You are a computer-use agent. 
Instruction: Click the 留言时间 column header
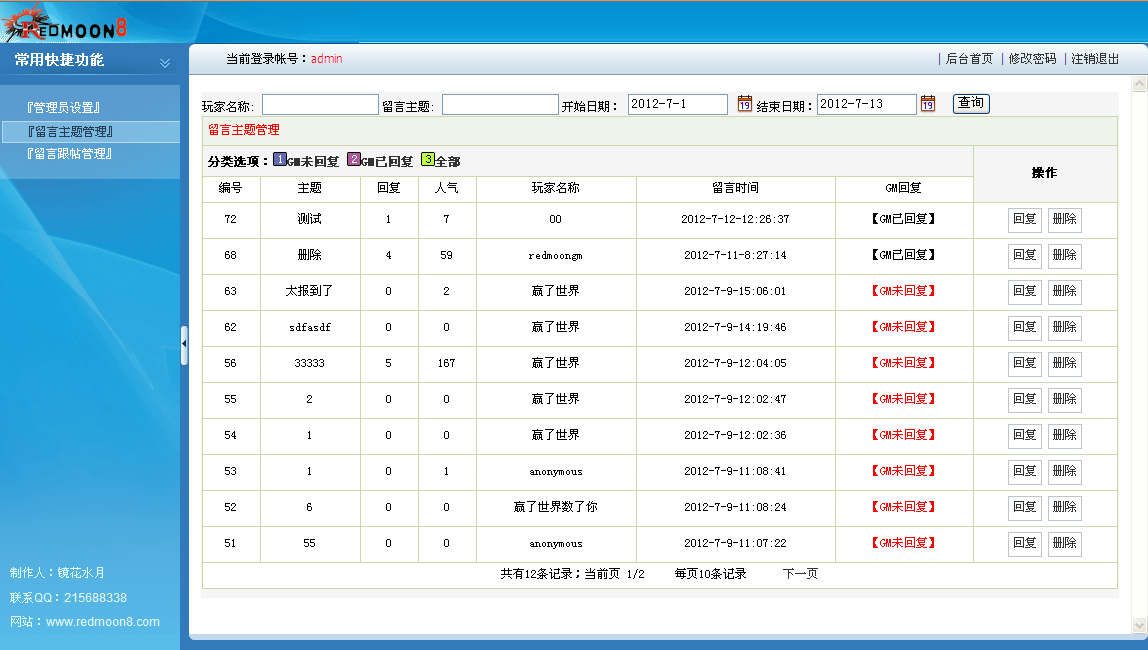point(736,188)
